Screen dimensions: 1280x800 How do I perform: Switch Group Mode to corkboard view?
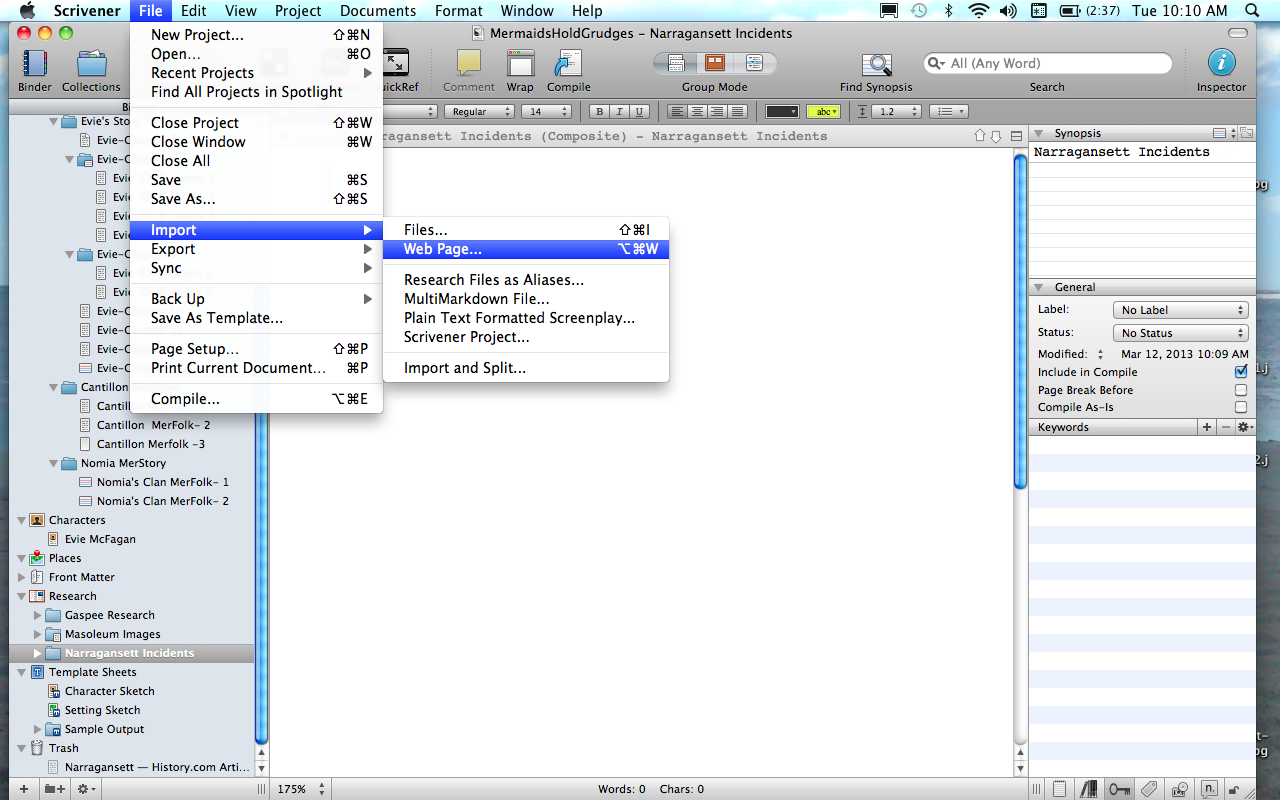(x=715, y=63)
